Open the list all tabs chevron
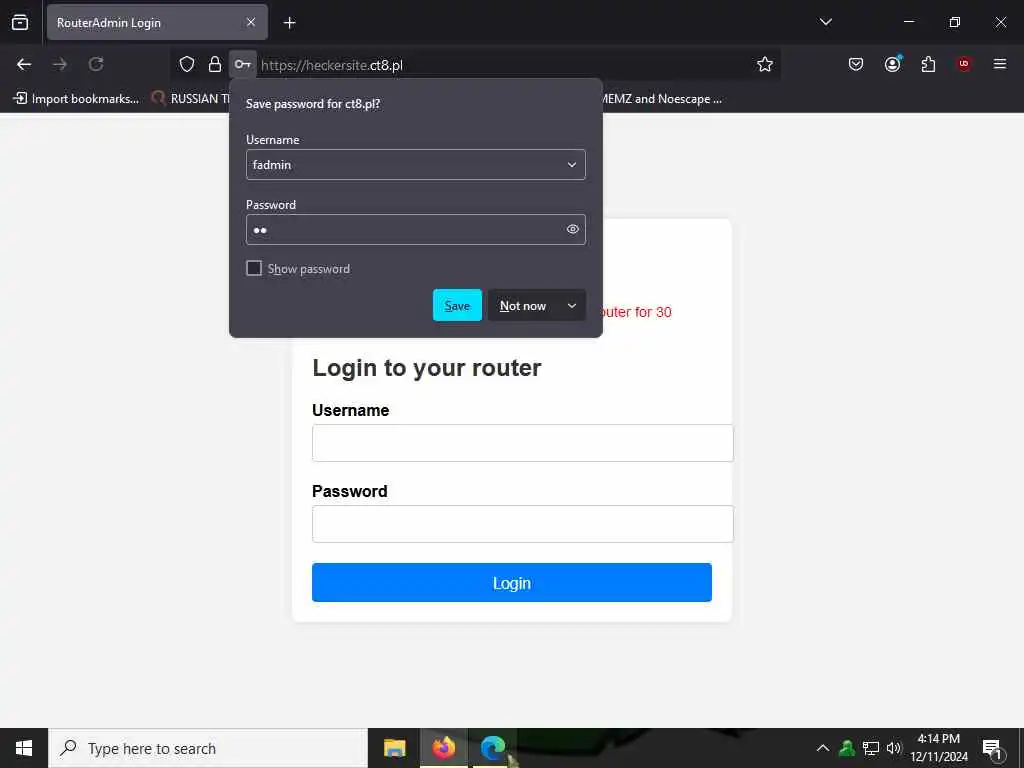Image resolution: width=1024 pixels, height=768 pixels. [825, 22]
